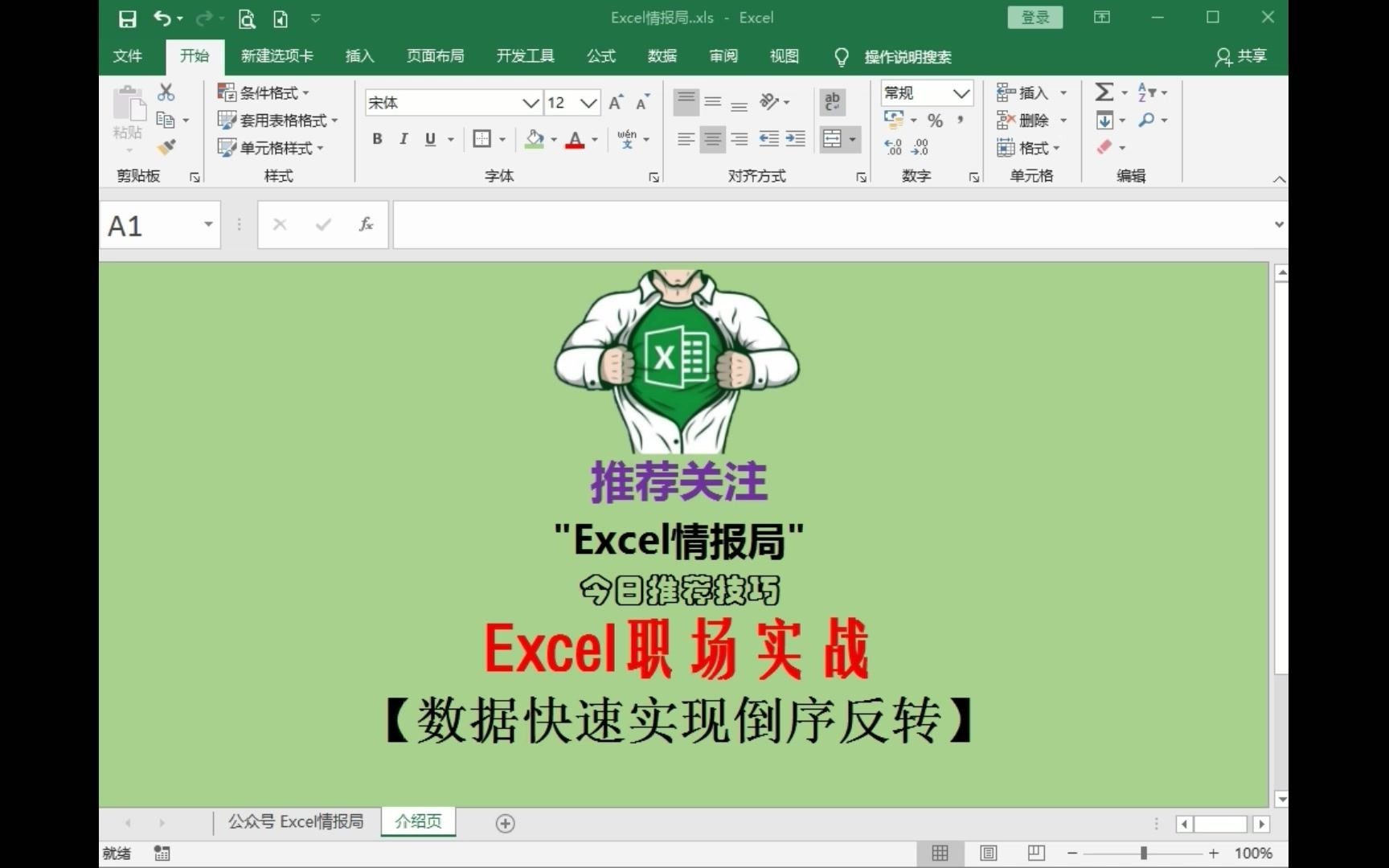
Task: Click the Paste clipboard icon
Action: (x=129, y=104)
